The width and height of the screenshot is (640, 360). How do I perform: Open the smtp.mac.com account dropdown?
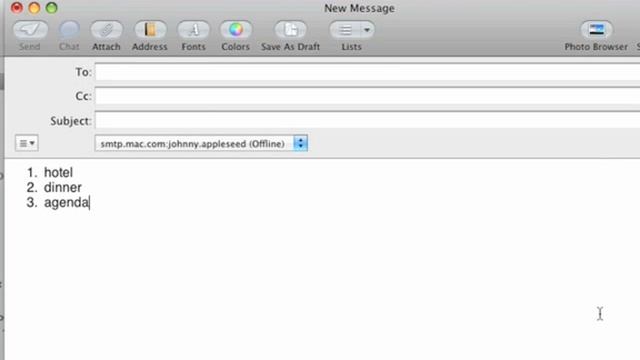(201, 144)
